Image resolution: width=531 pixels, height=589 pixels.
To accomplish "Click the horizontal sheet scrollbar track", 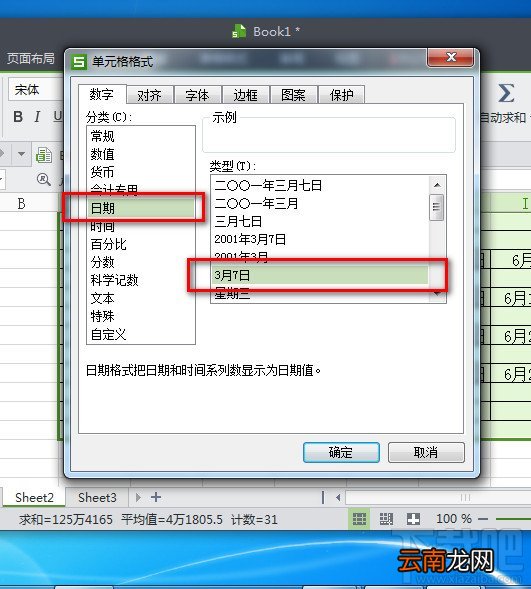I will (x=438, y=498).
